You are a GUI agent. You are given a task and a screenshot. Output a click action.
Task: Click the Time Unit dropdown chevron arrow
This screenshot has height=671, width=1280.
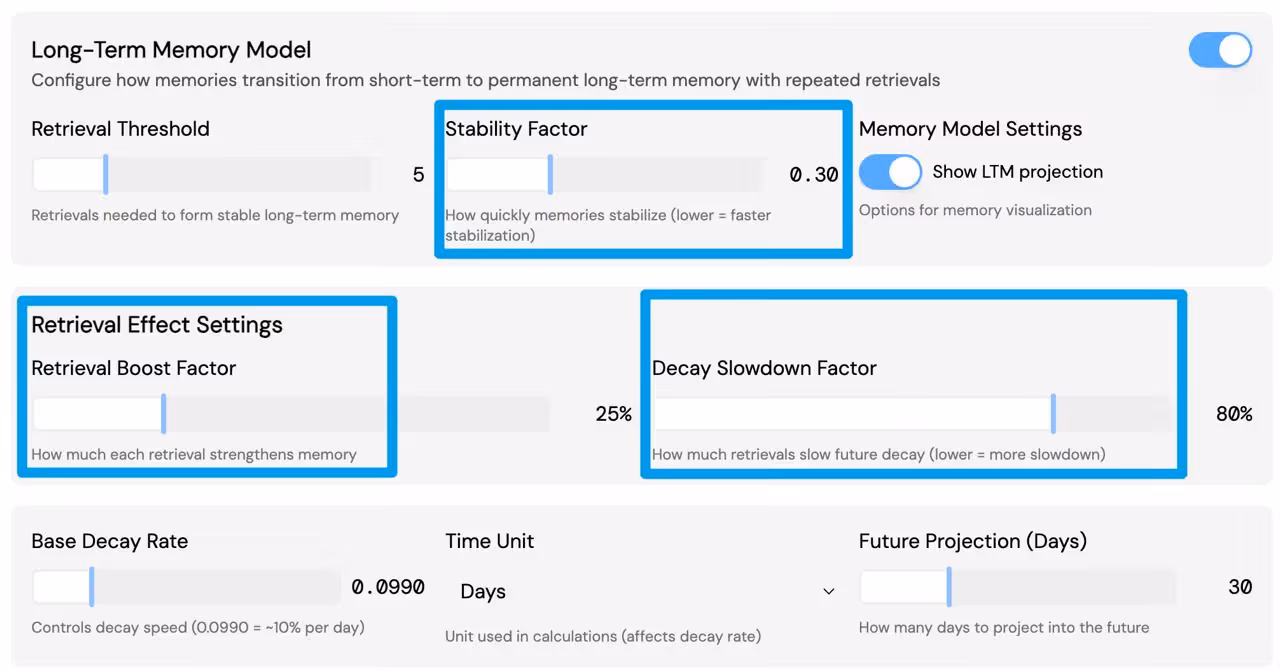(828, 592)
